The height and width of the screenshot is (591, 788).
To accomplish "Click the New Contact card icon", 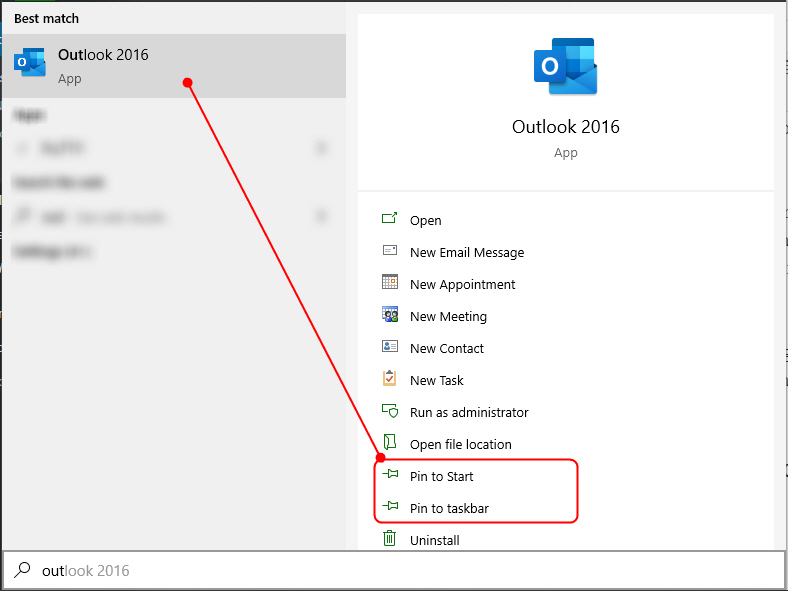I will click(x=389, y=346).
